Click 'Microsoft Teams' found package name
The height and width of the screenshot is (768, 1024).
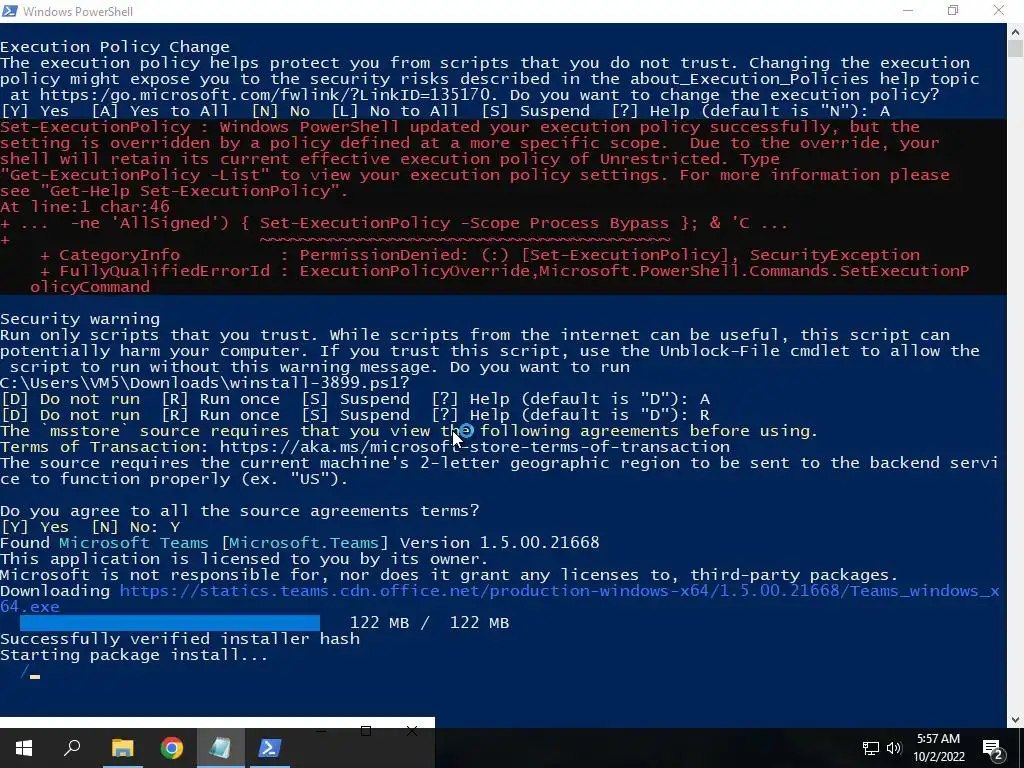tap(134, 543)
